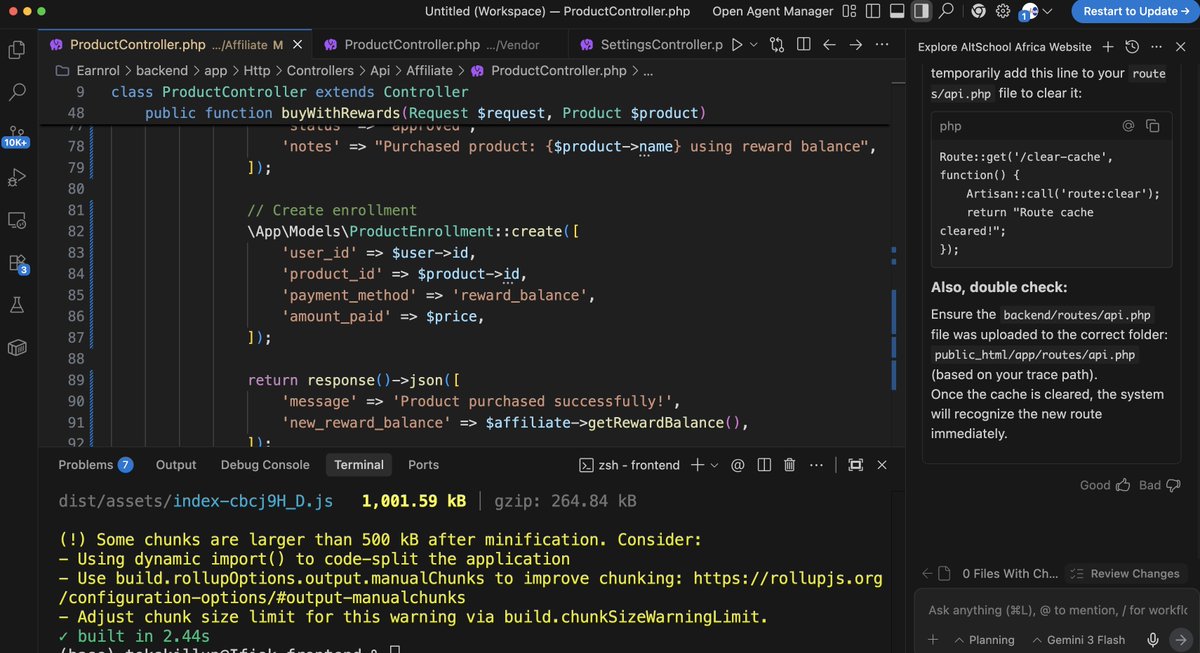Rate the response Bad with thumbs down

pos(1159,485)
